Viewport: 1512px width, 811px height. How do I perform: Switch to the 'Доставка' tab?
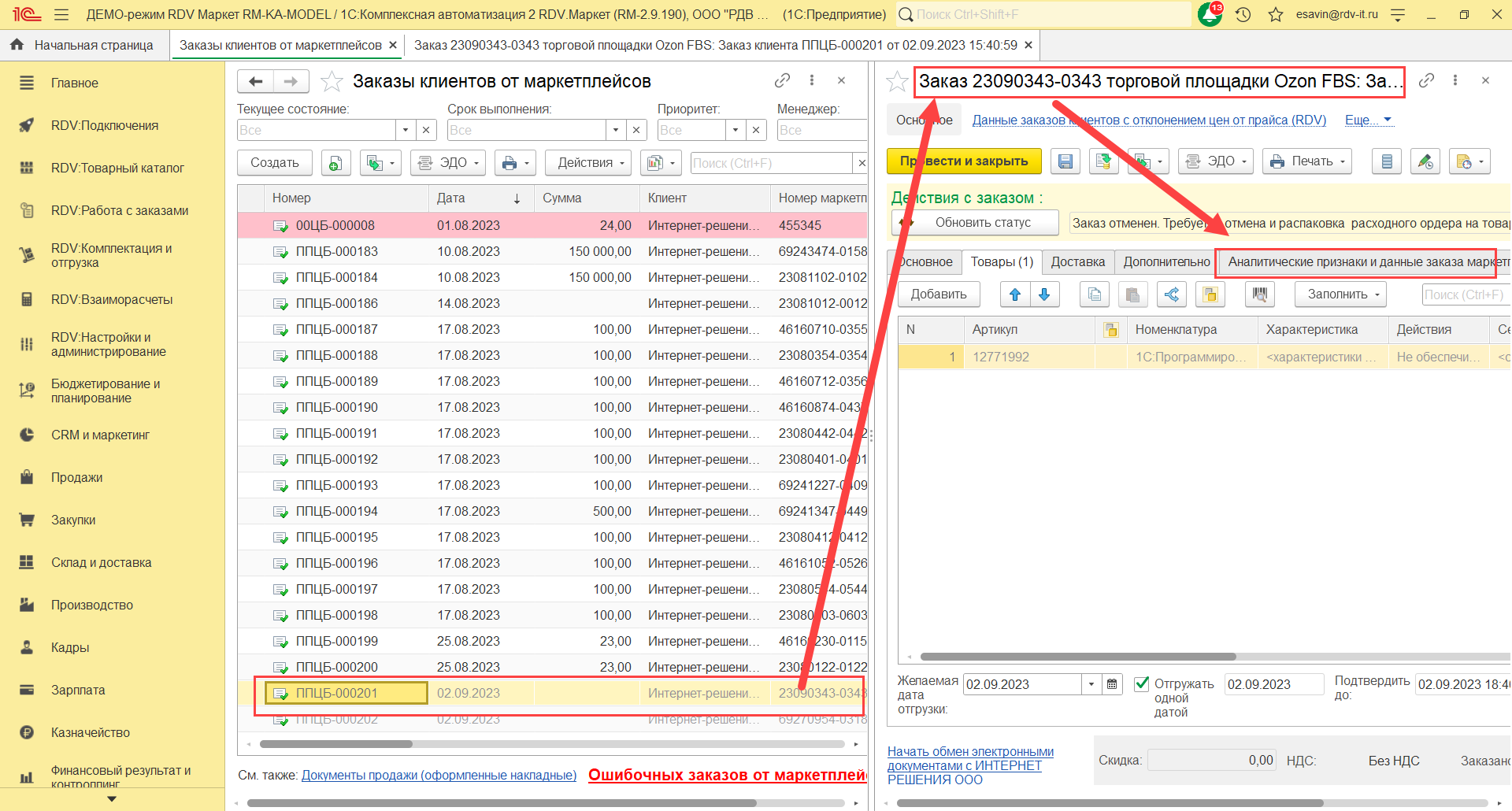coord(1077,262)
